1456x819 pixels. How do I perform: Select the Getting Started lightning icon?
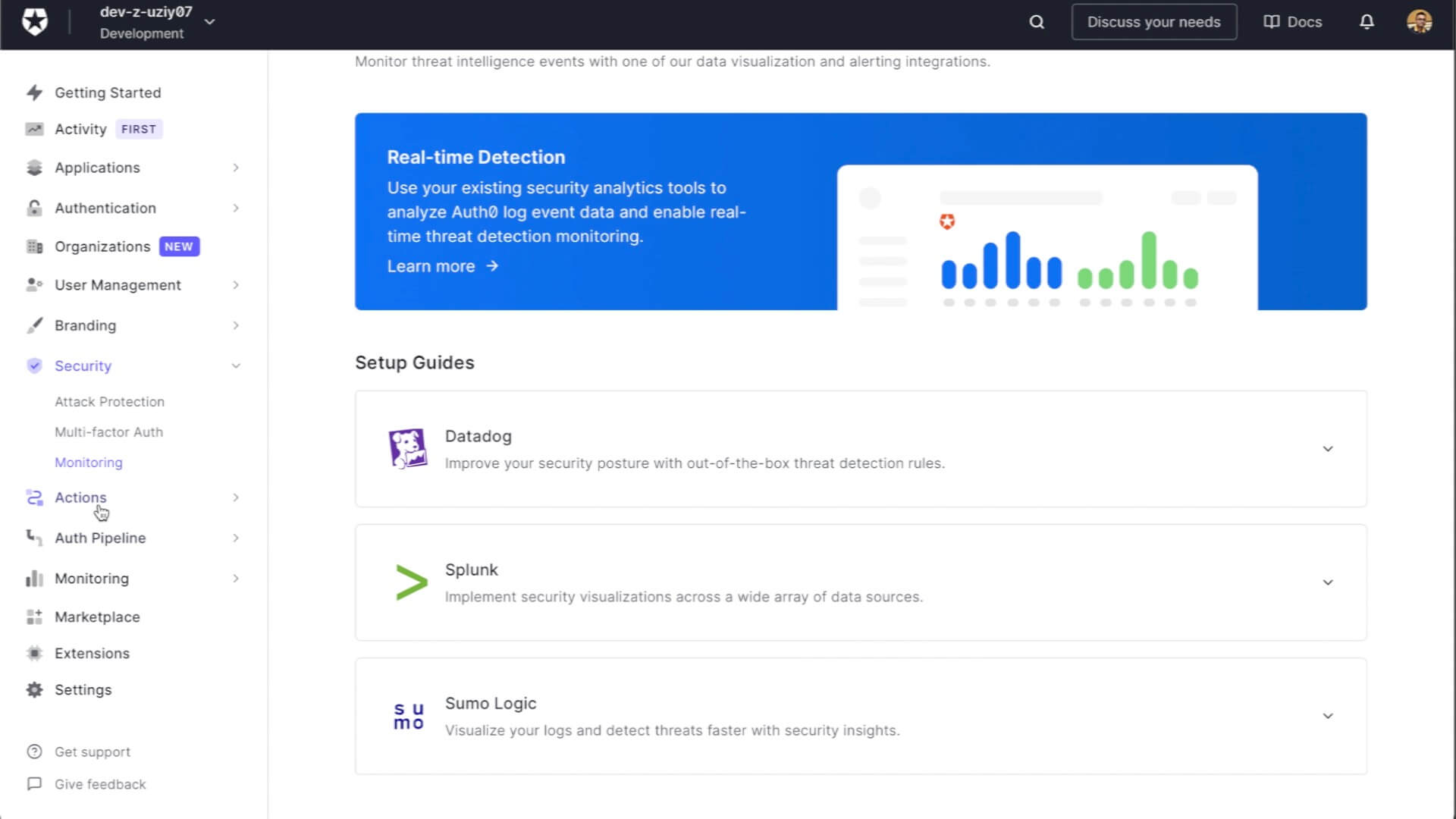pyautogui.click(x=33, y=92)
